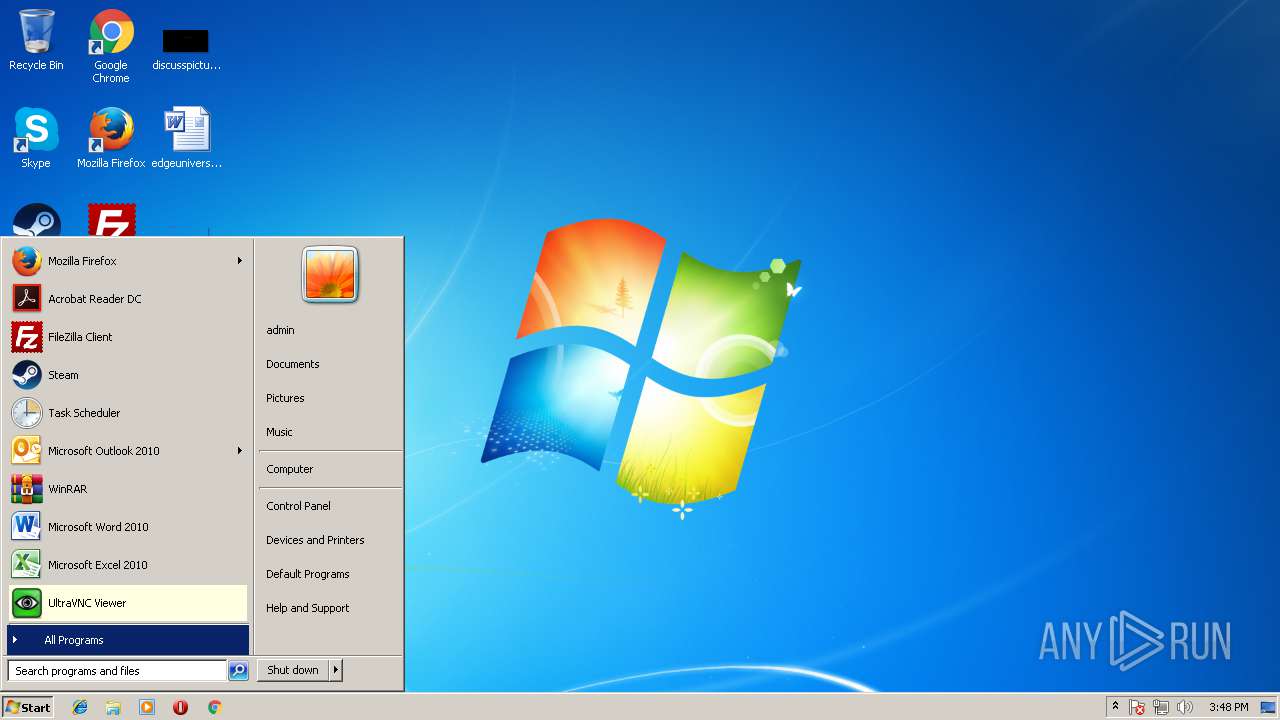Click the user account picture
The width and height of the screenshot is (1280, 720).
[x=330, y=274]
